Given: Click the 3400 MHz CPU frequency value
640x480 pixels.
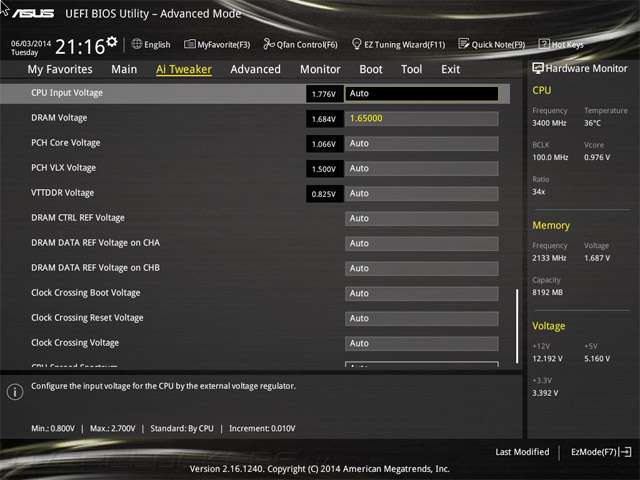Looking at the screenshot, I should pos(549,123).
